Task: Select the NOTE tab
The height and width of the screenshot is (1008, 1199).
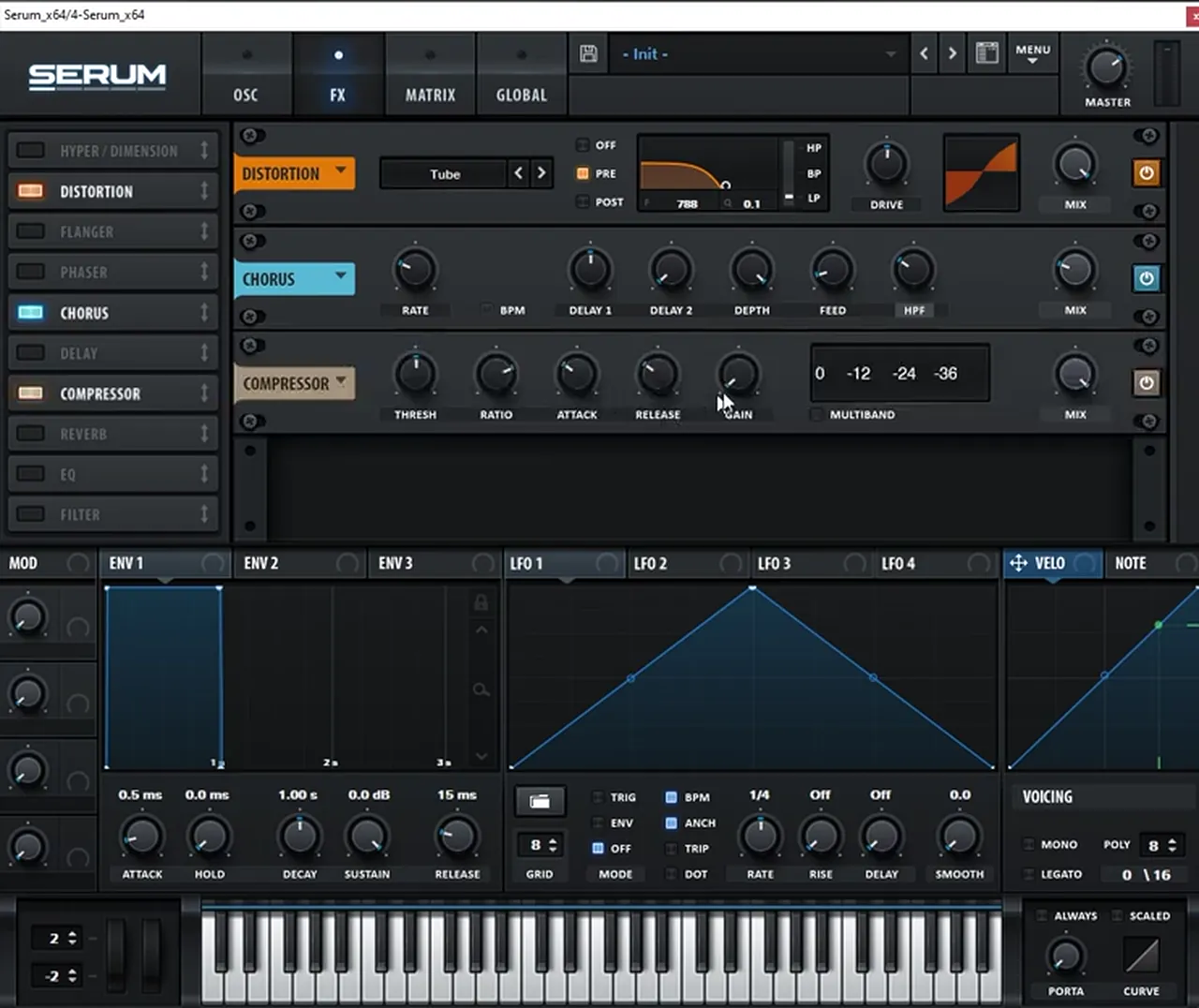Action: pyautogui.click(x=1150, y=563)
